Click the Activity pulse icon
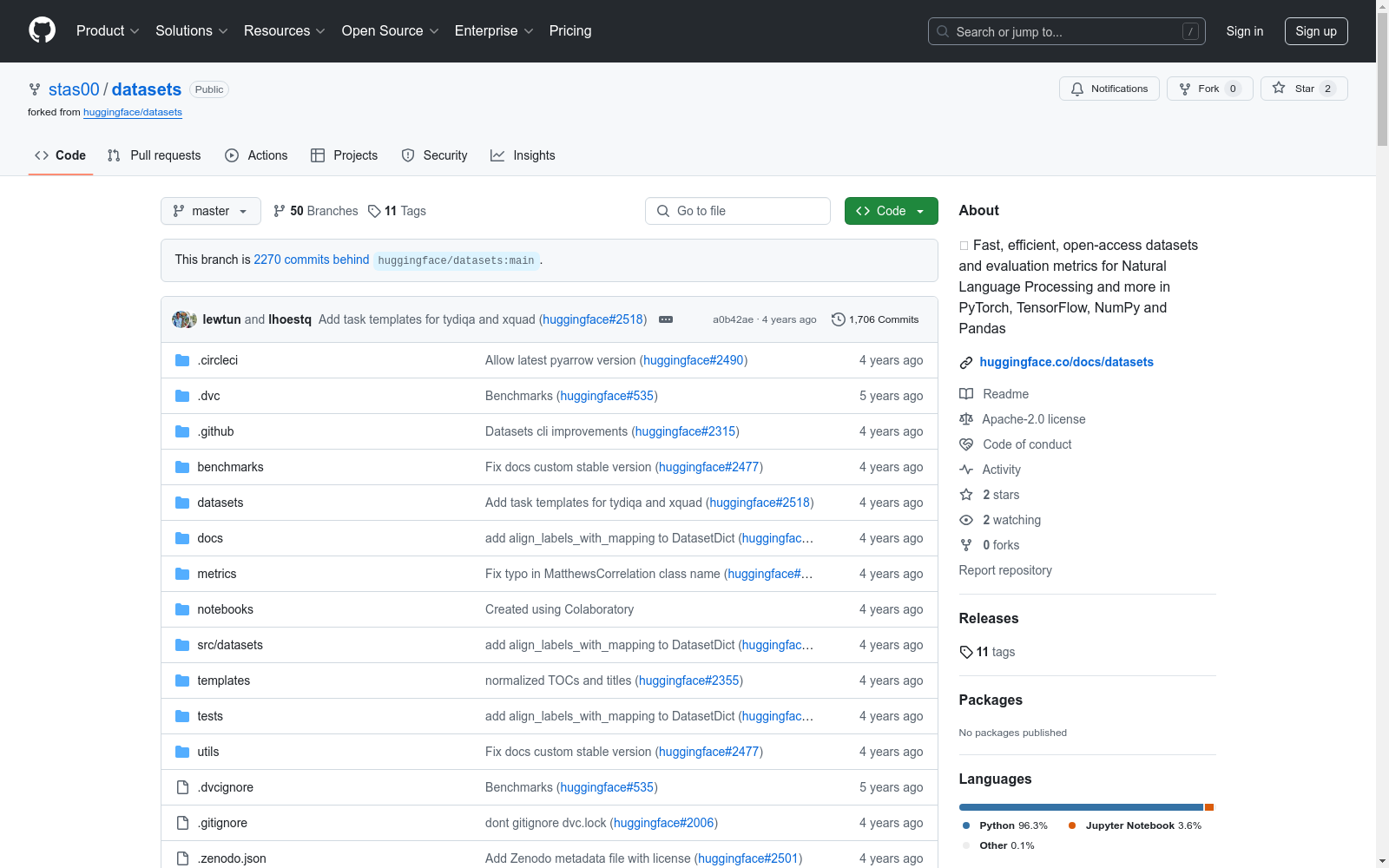 pyautogui.click(x=966, y=470)
